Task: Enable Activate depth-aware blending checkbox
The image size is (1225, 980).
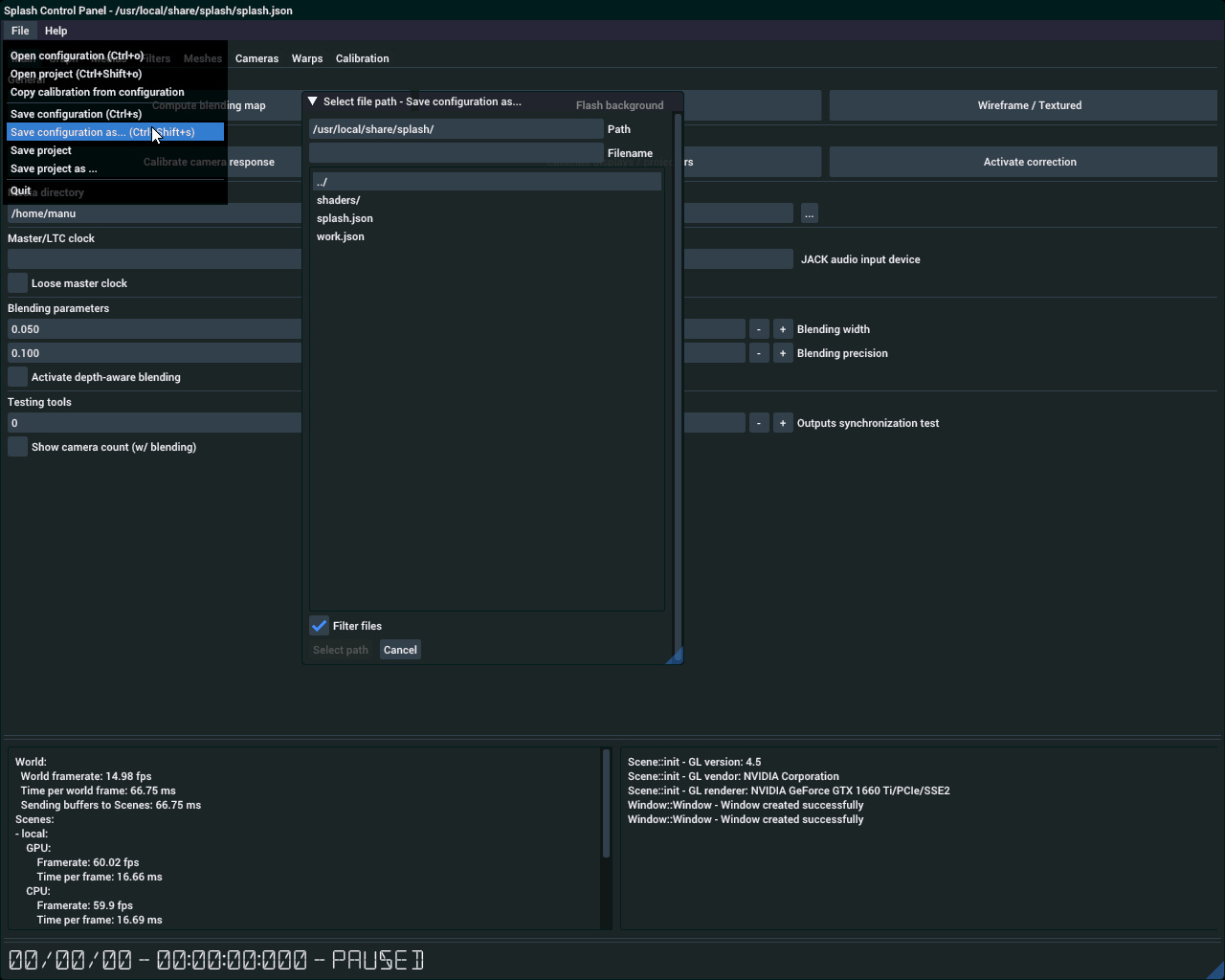Action: 17,377
